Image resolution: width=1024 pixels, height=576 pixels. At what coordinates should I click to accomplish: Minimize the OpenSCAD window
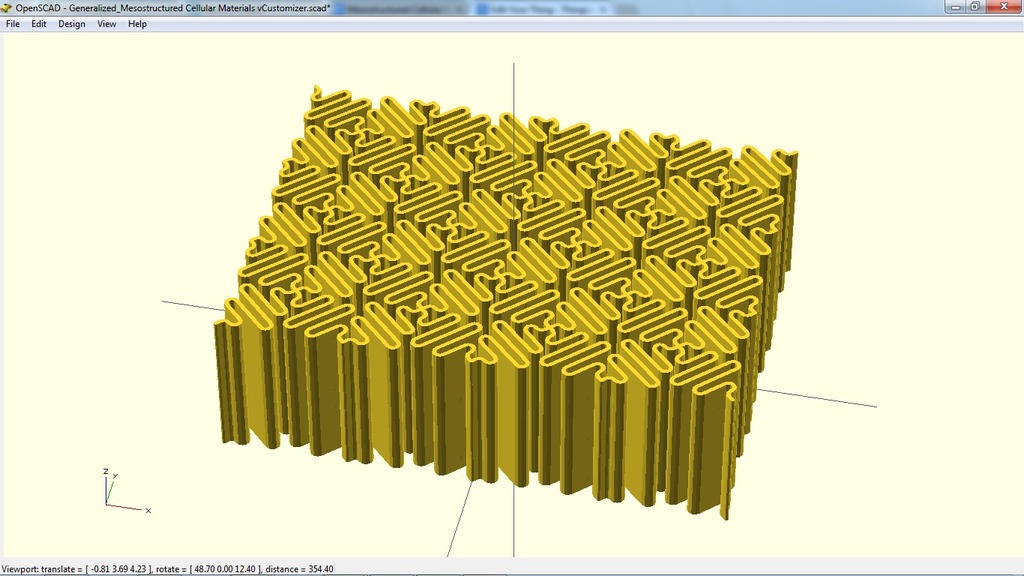[x=956, y=7]
